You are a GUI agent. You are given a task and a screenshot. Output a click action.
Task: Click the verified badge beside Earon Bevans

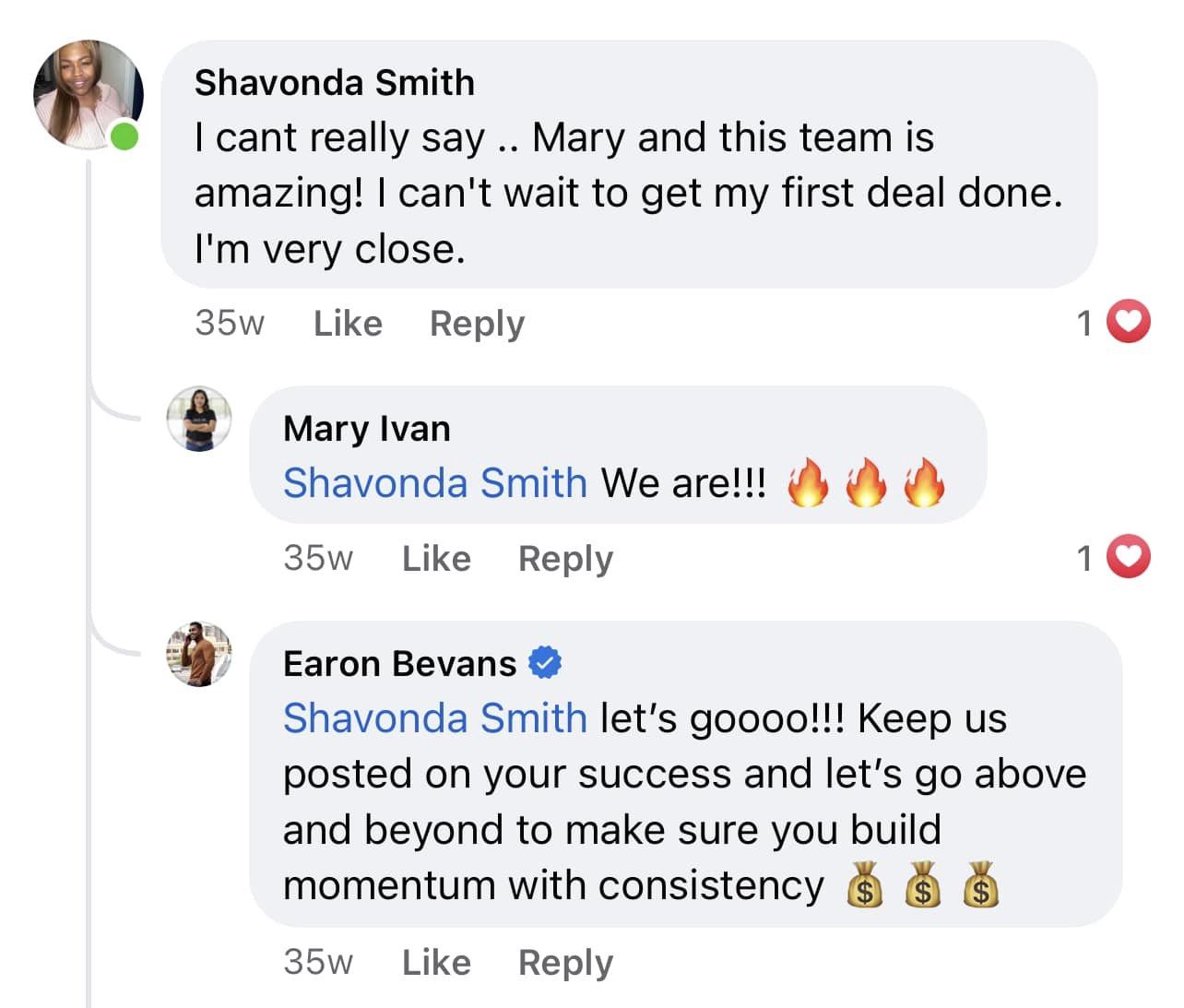(x=545, y=663)
